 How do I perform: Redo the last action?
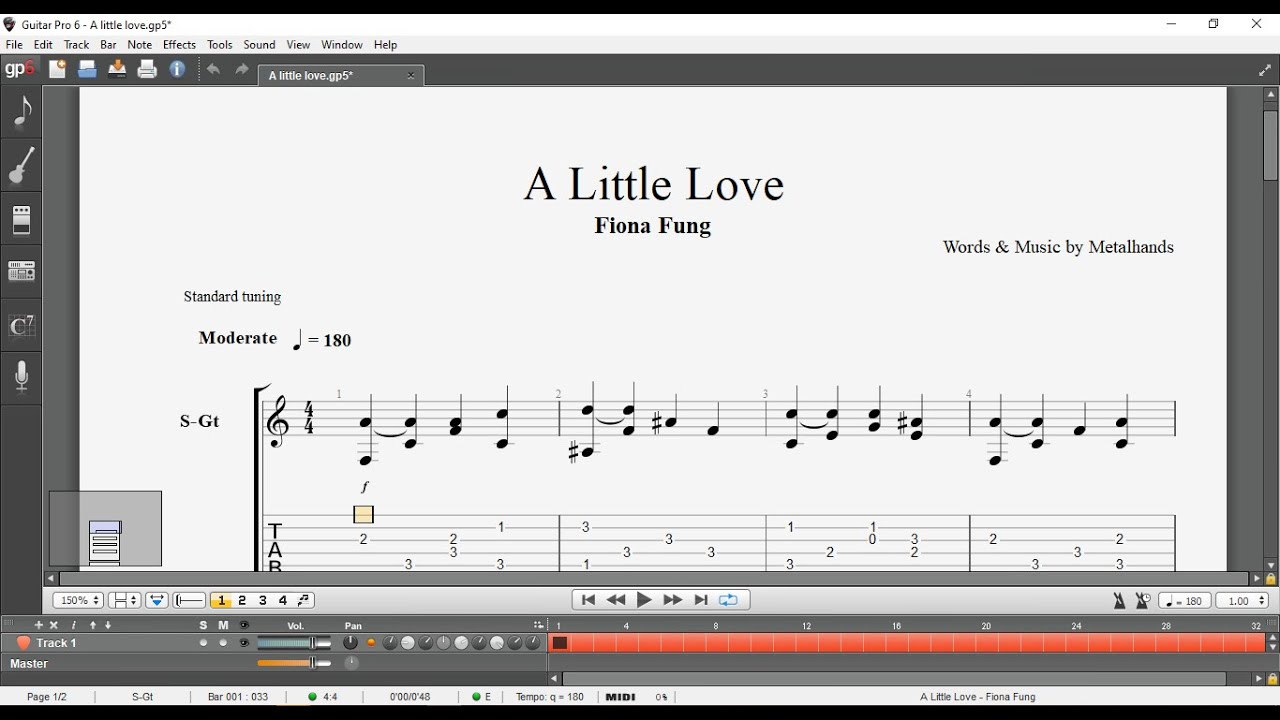[x=242, y=70]
